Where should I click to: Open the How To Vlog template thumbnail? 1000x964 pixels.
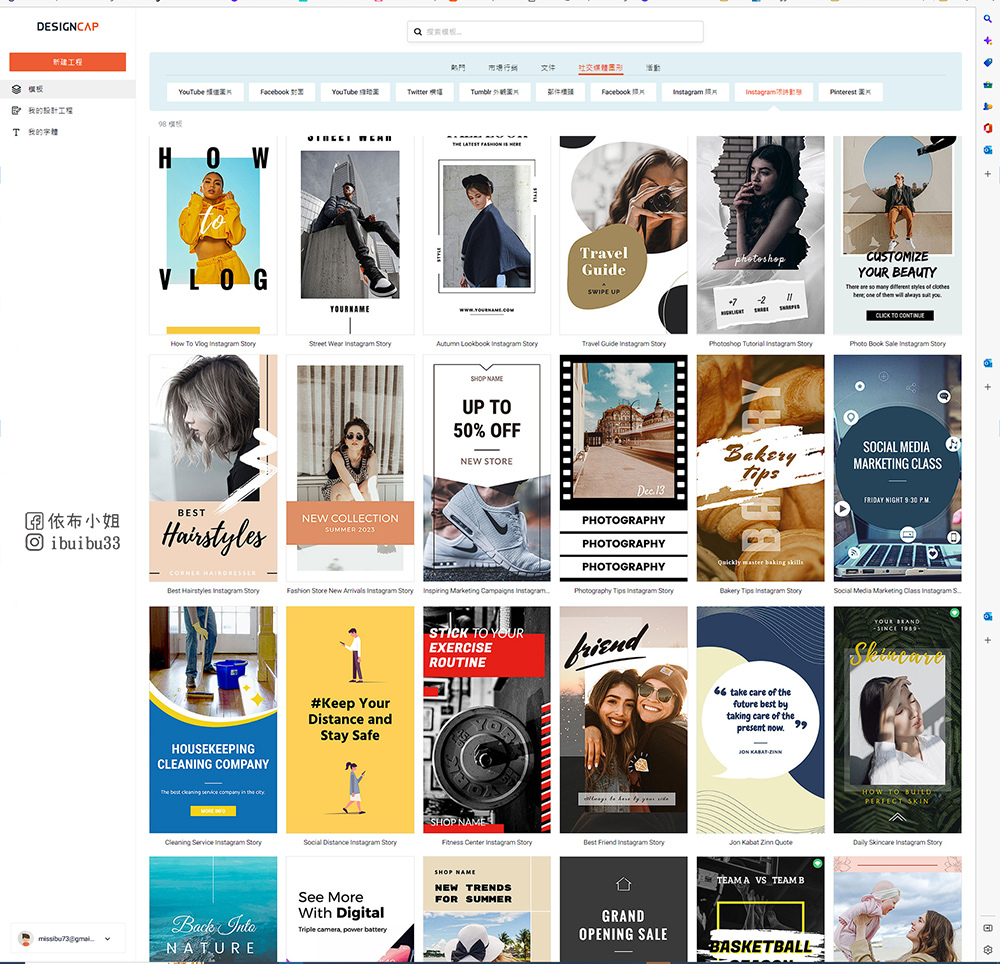click(x=213, y=235)
